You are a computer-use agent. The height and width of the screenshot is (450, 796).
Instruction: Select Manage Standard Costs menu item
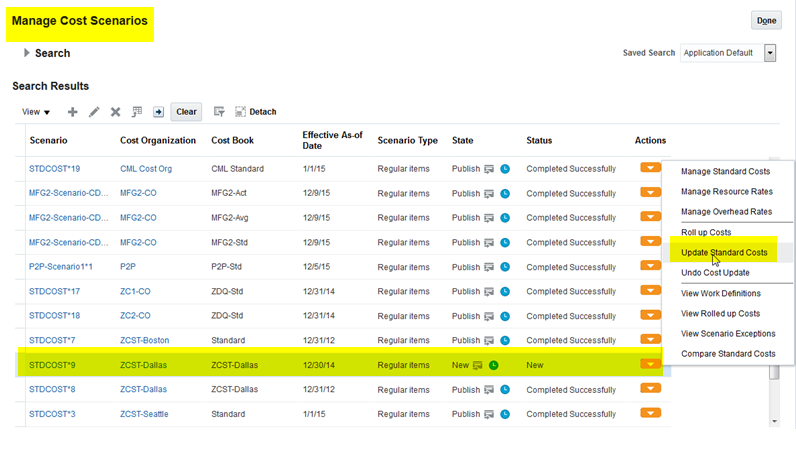(x=725, y=172)
